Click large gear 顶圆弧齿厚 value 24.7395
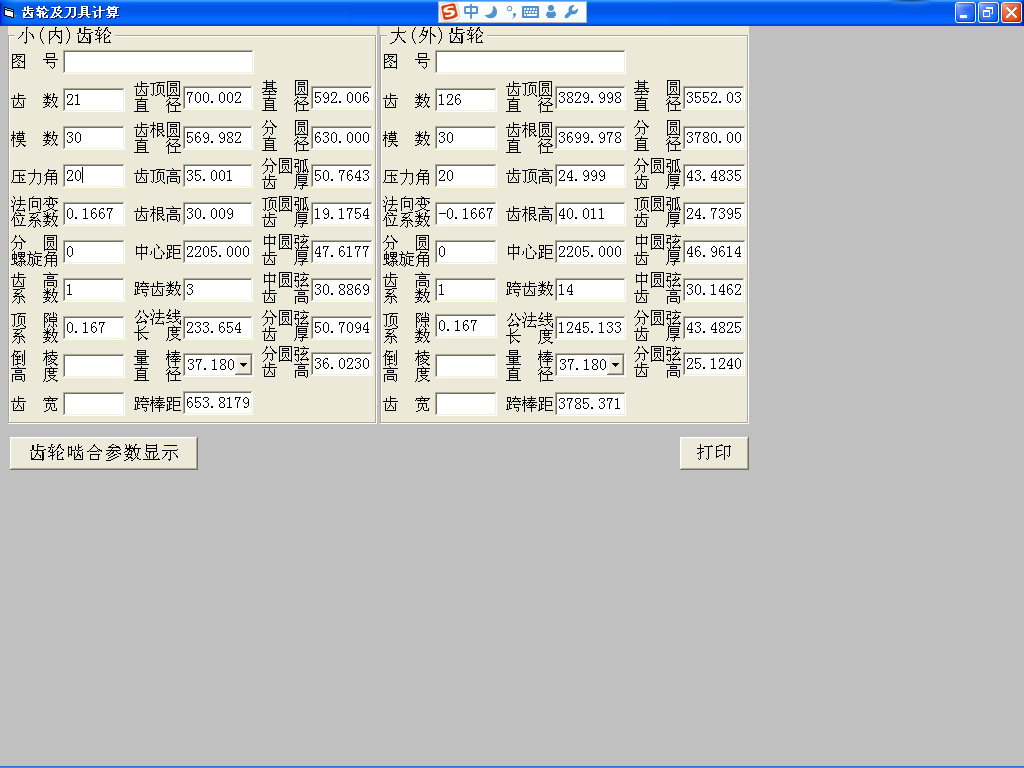This screenshot has height=768, width=1024. tap(714, 214)
